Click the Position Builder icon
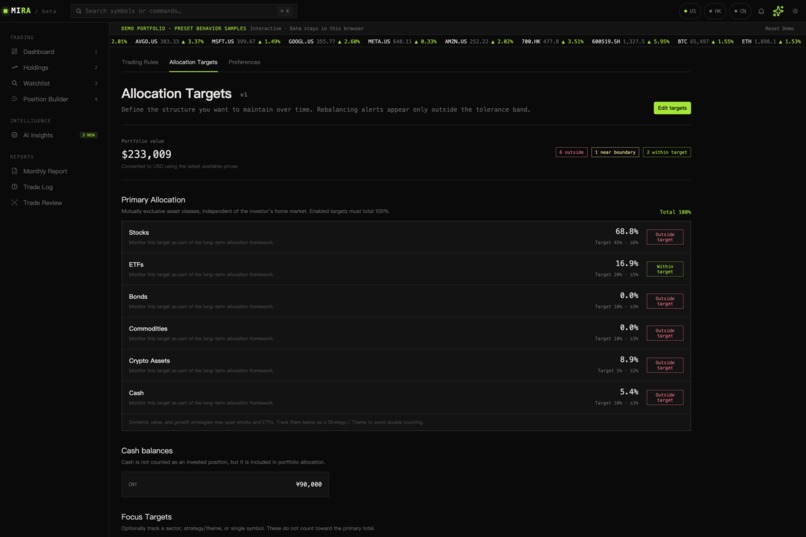This screenshot has height=537, width=806. pyautogui.click(x=14, y=99)
